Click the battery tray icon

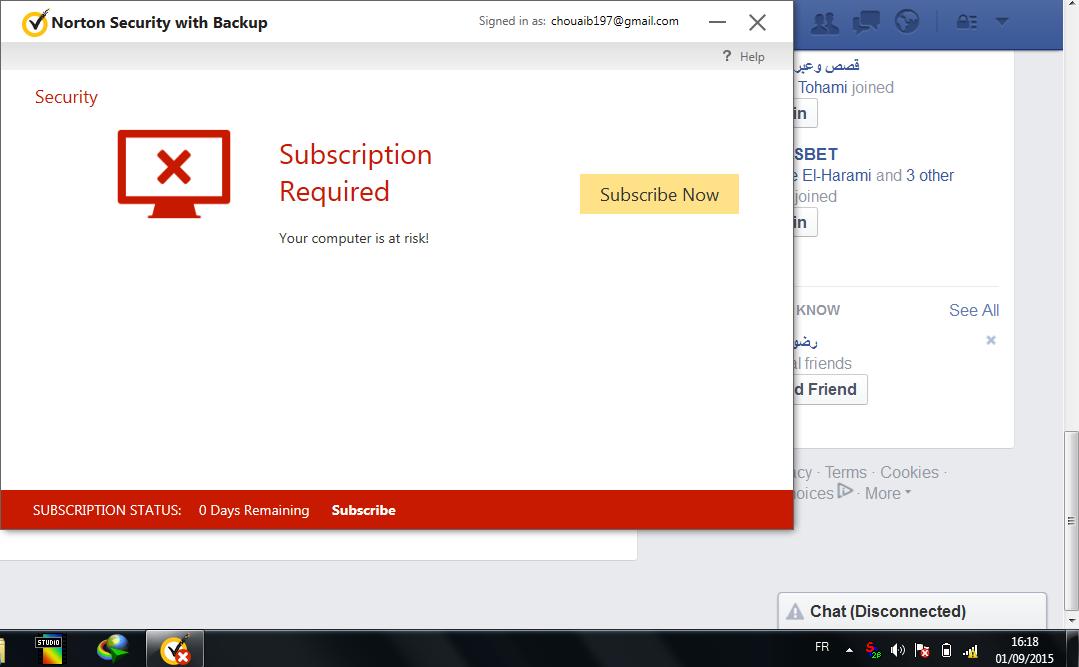(x=946, y=650)
